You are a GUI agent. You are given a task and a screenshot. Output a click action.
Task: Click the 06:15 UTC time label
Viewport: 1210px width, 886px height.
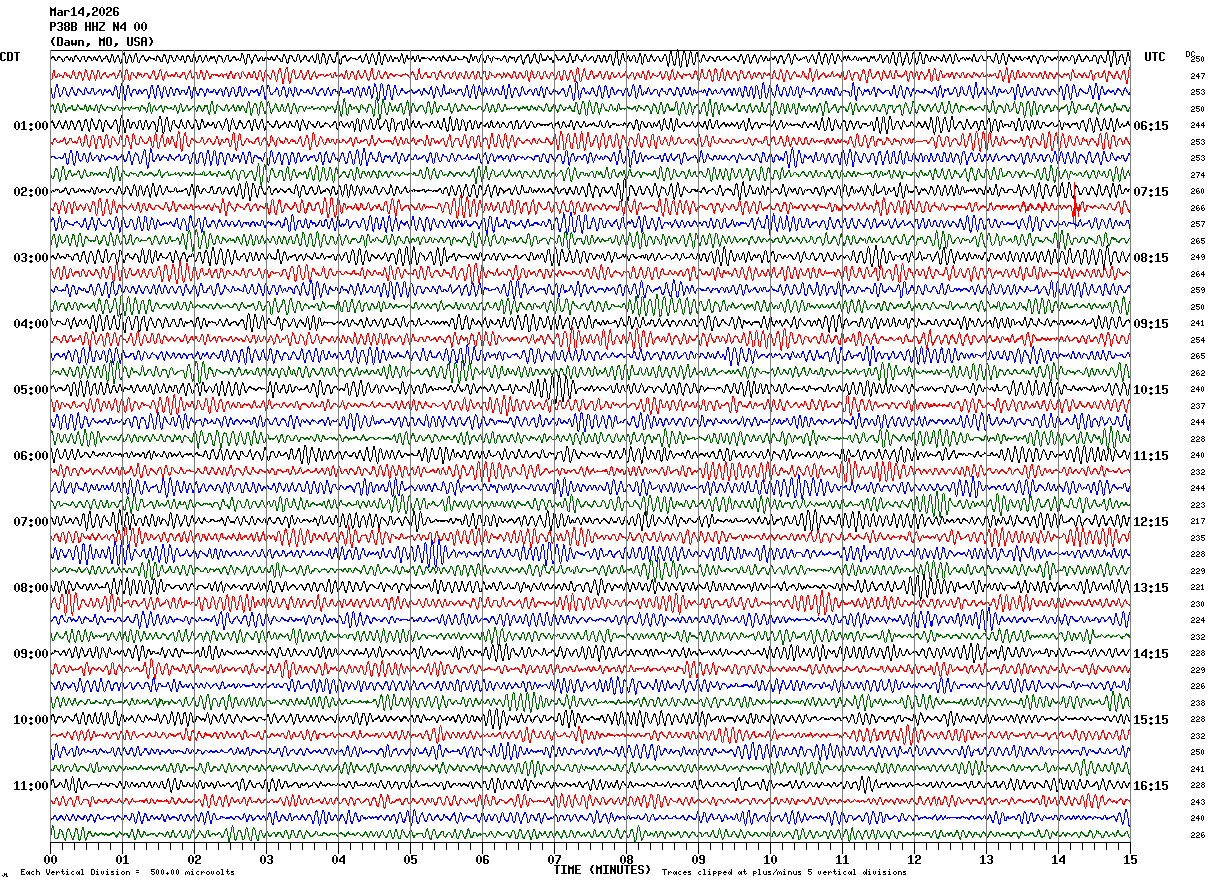pos(1151,126)
